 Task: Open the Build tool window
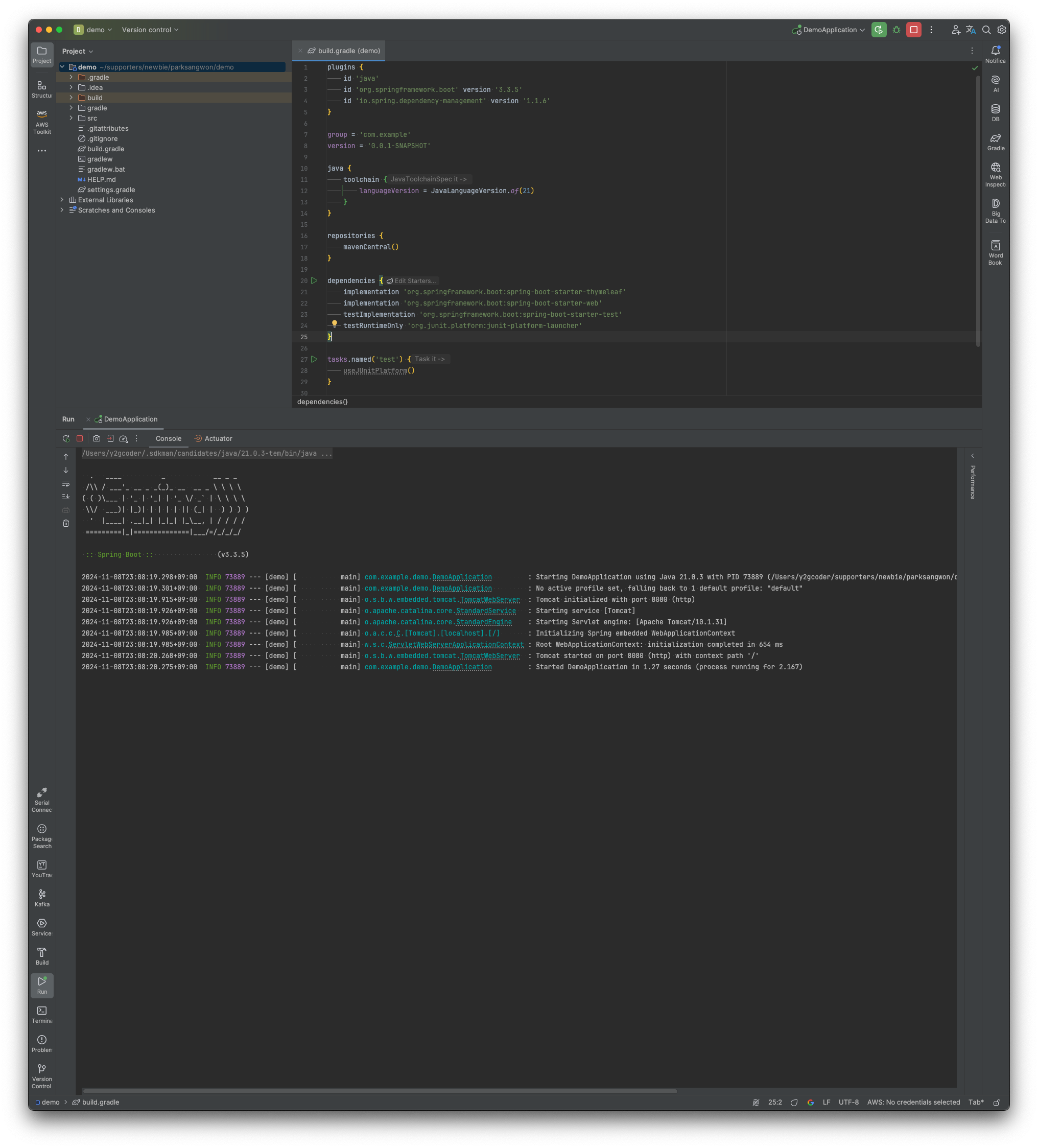pyautogui.click(x=41, y=955)
